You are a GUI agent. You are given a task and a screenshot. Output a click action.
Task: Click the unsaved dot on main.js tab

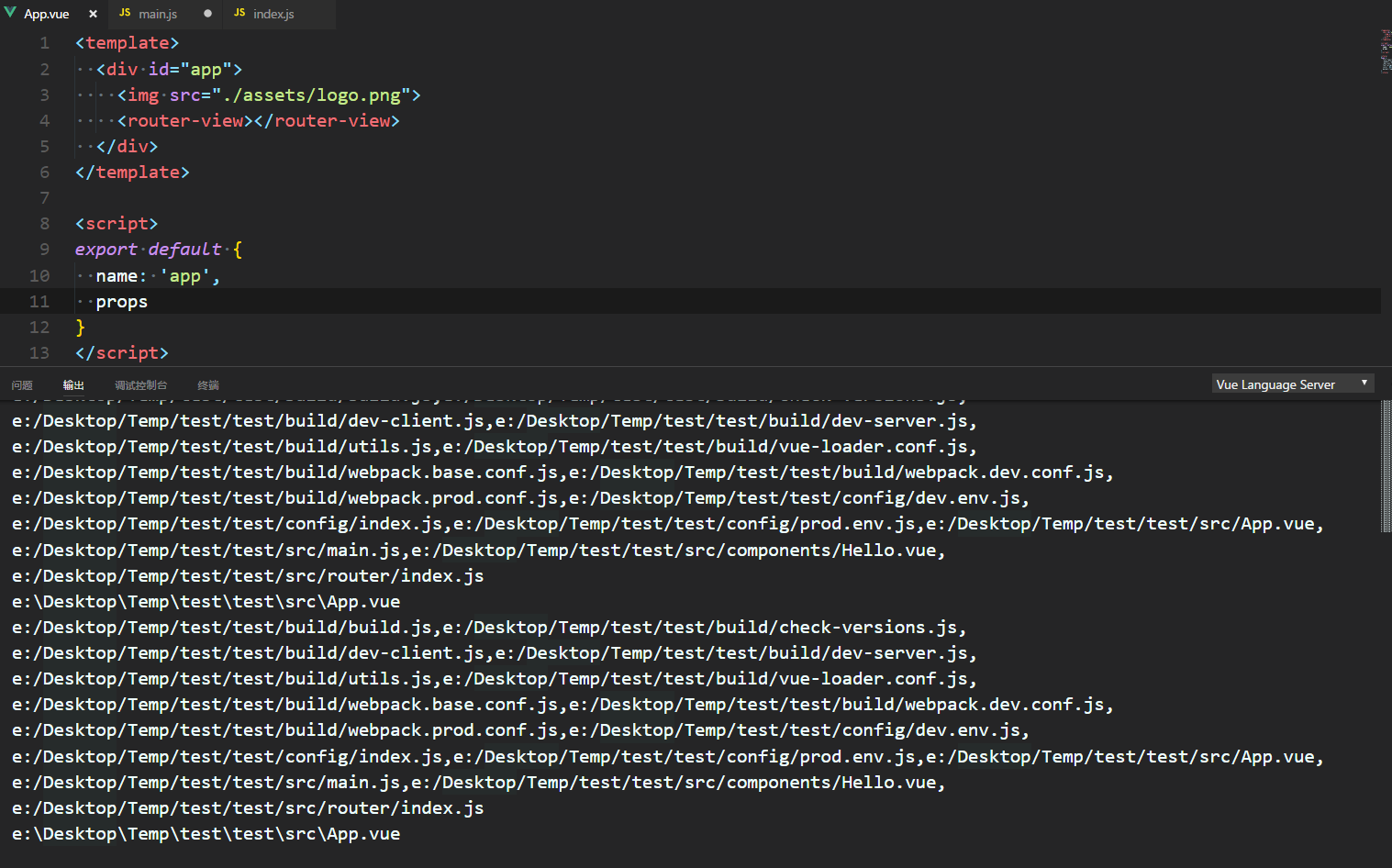coord(207,14)
